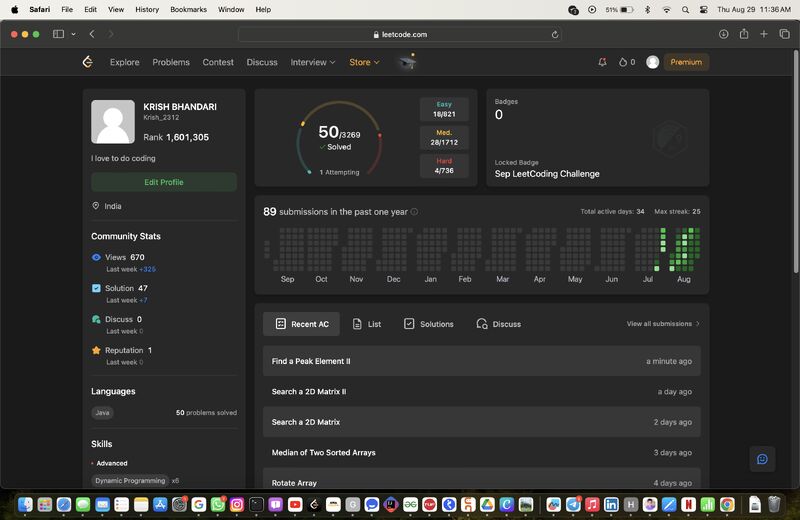Click the Edit Profile button

pos(164,182)
